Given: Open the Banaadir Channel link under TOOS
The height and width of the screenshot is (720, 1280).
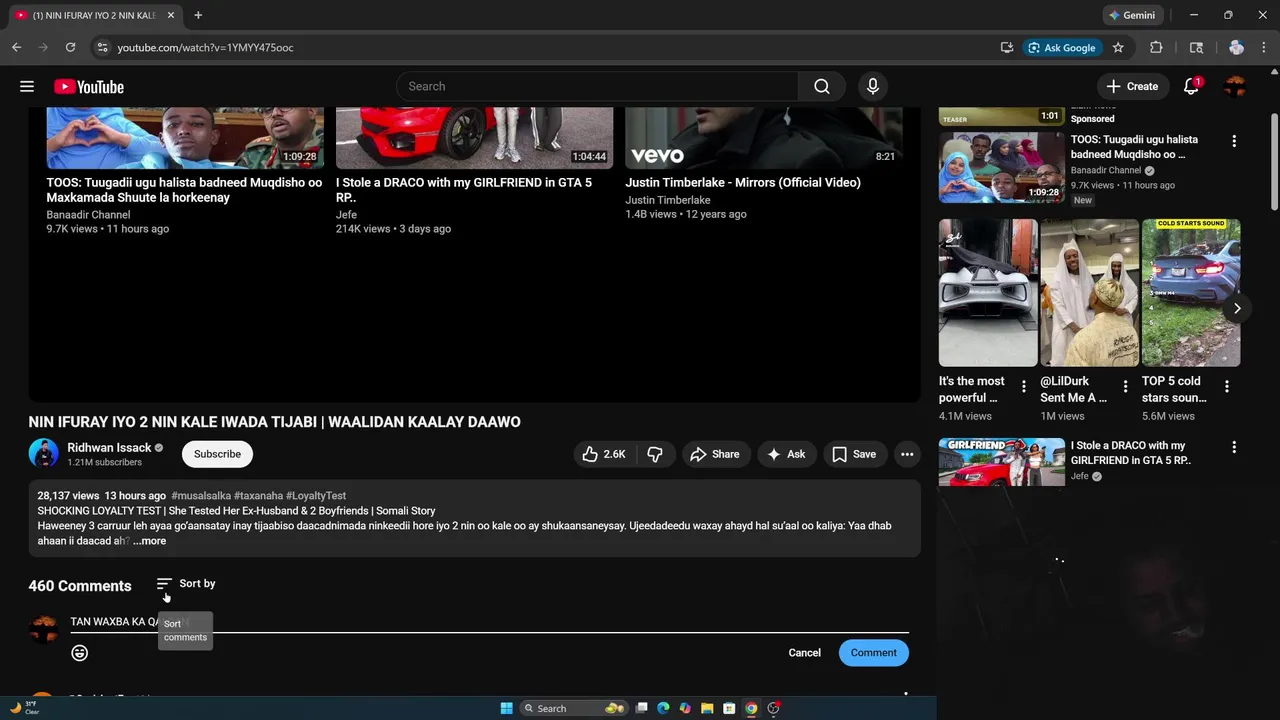Looking at the screenshot, I should tap(88, 215).
